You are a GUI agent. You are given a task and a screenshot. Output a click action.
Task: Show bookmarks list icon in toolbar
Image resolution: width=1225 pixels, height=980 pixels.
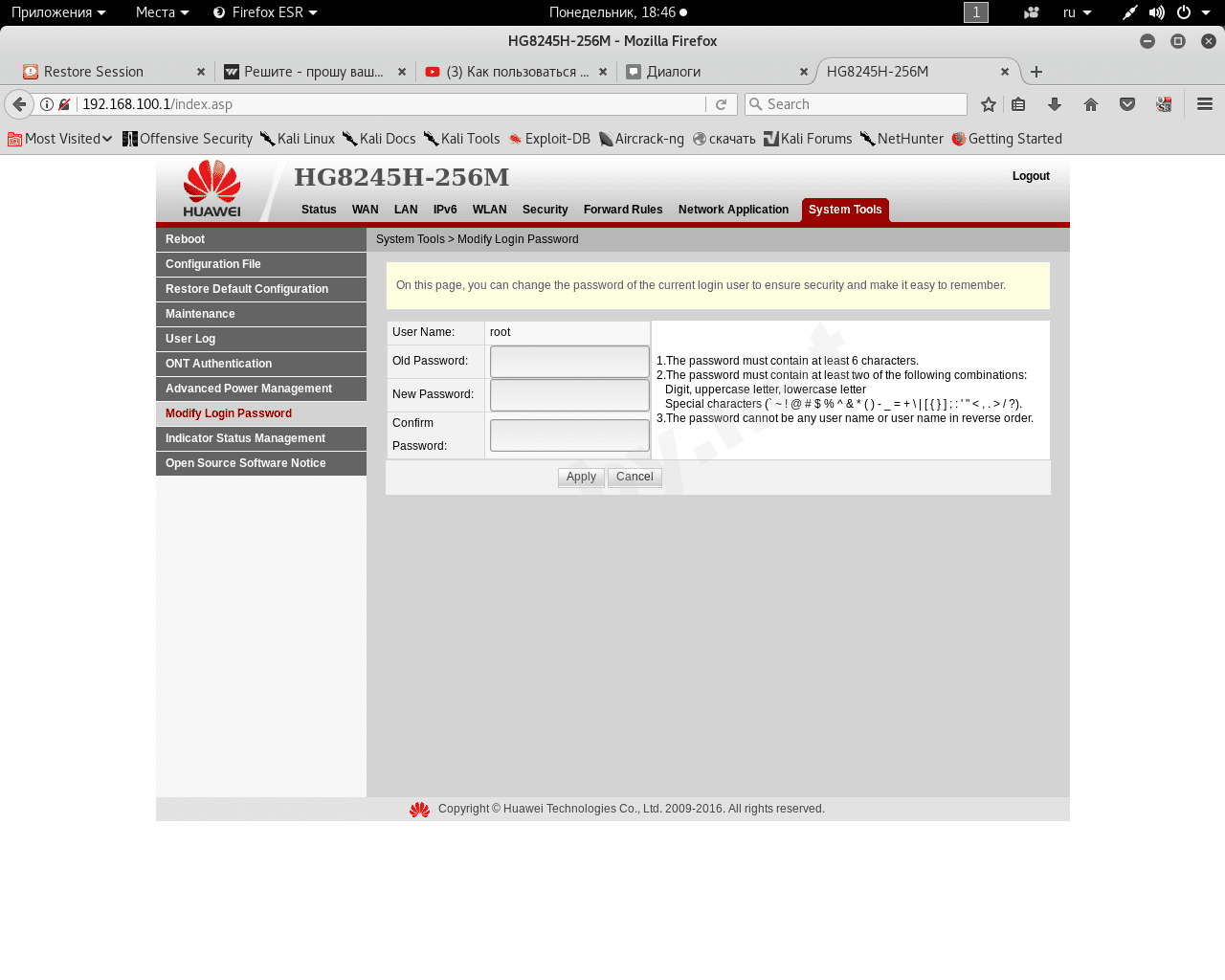point(1018,104)
